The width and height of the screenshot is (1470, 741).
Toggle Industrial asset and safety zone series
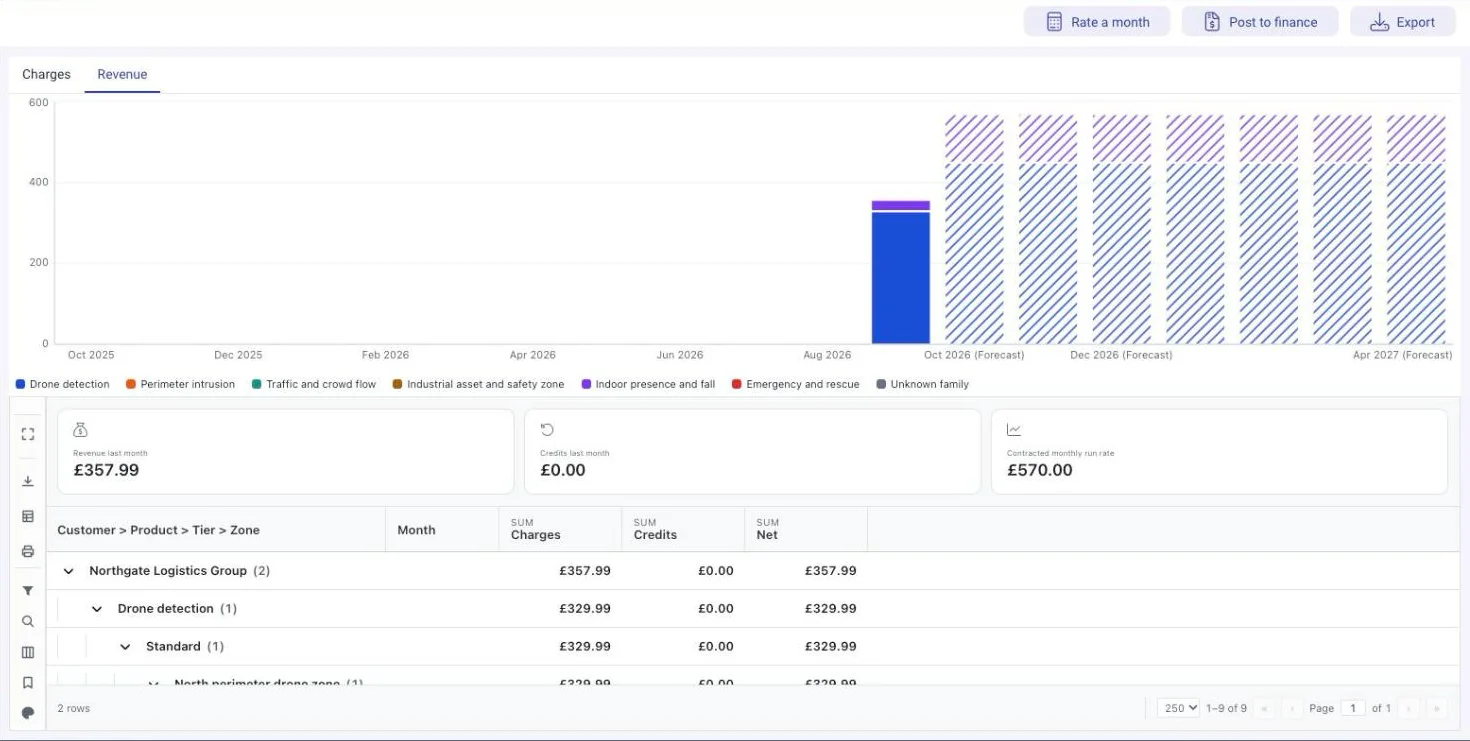coord(478,384)
